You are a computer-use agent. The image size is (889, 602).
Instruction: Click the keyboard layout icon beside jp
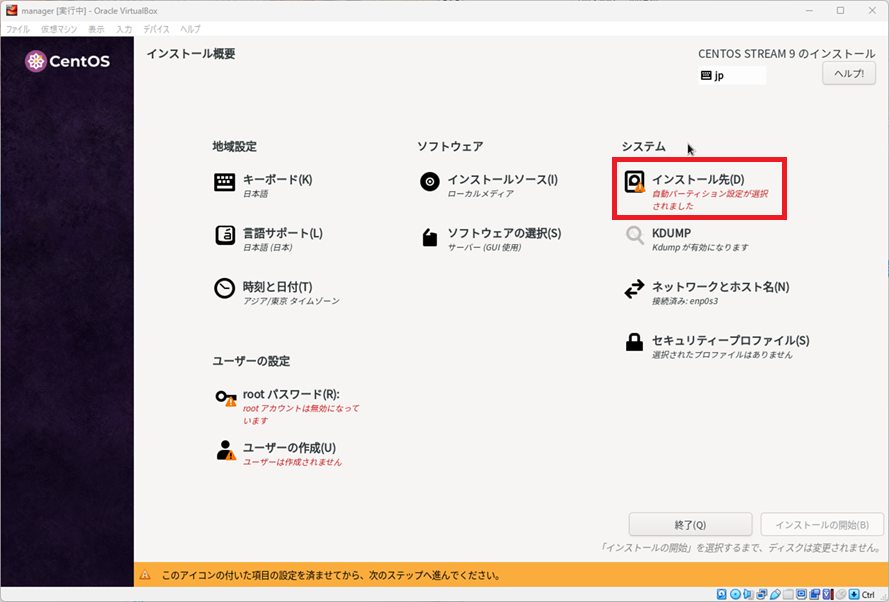(706, 75)
